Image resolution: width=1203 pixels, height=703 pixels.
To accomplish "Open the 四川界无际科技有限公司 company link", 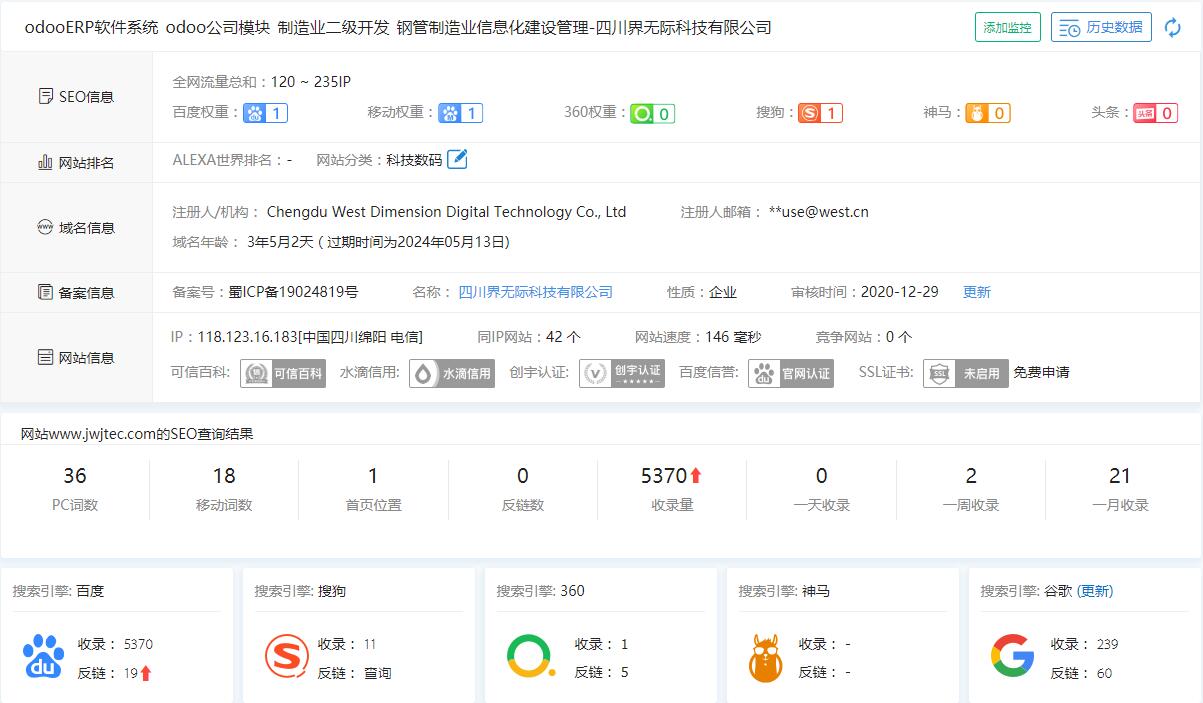I will pos(535,292).
